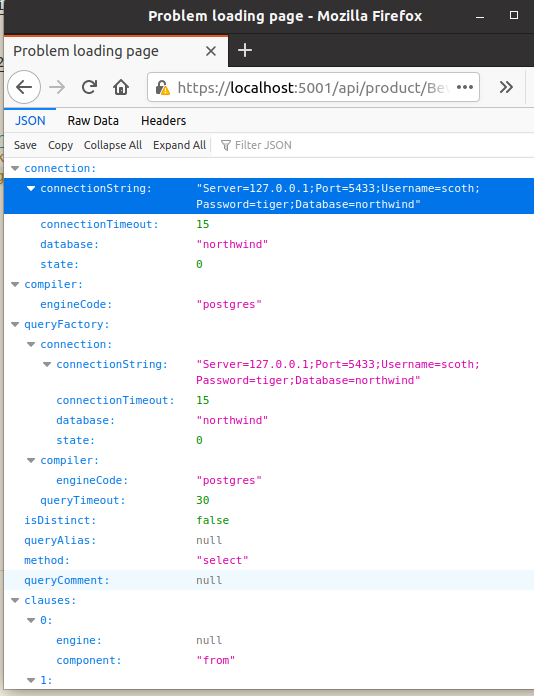Click the insecure connection lock warning icon
The height and width of the screenshot is (696, 534).
(x=162, y=87)
